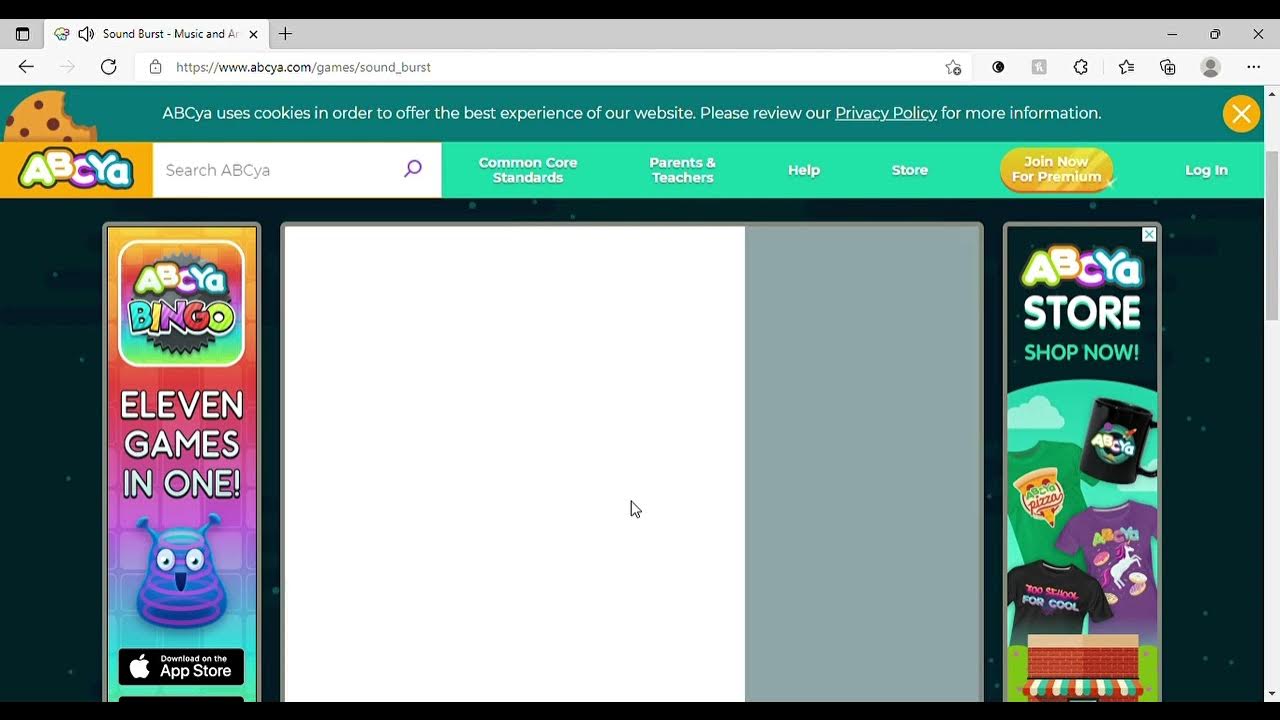Open the Collections icon

coord(1168,67)
